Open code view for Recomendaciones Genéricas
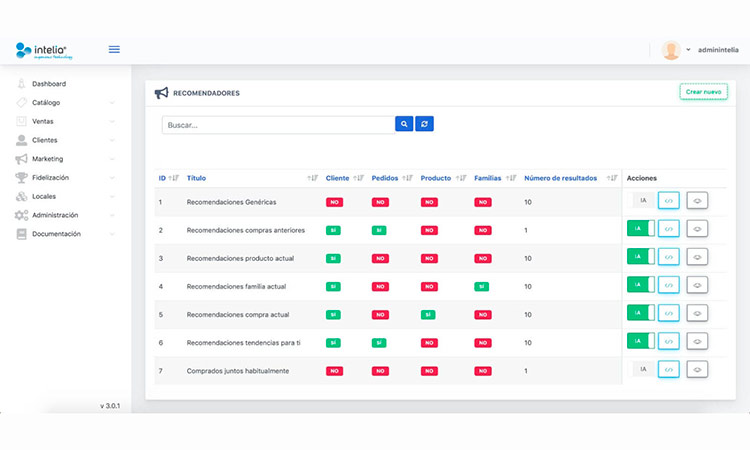The image size is (750, 450). point(669,201)
